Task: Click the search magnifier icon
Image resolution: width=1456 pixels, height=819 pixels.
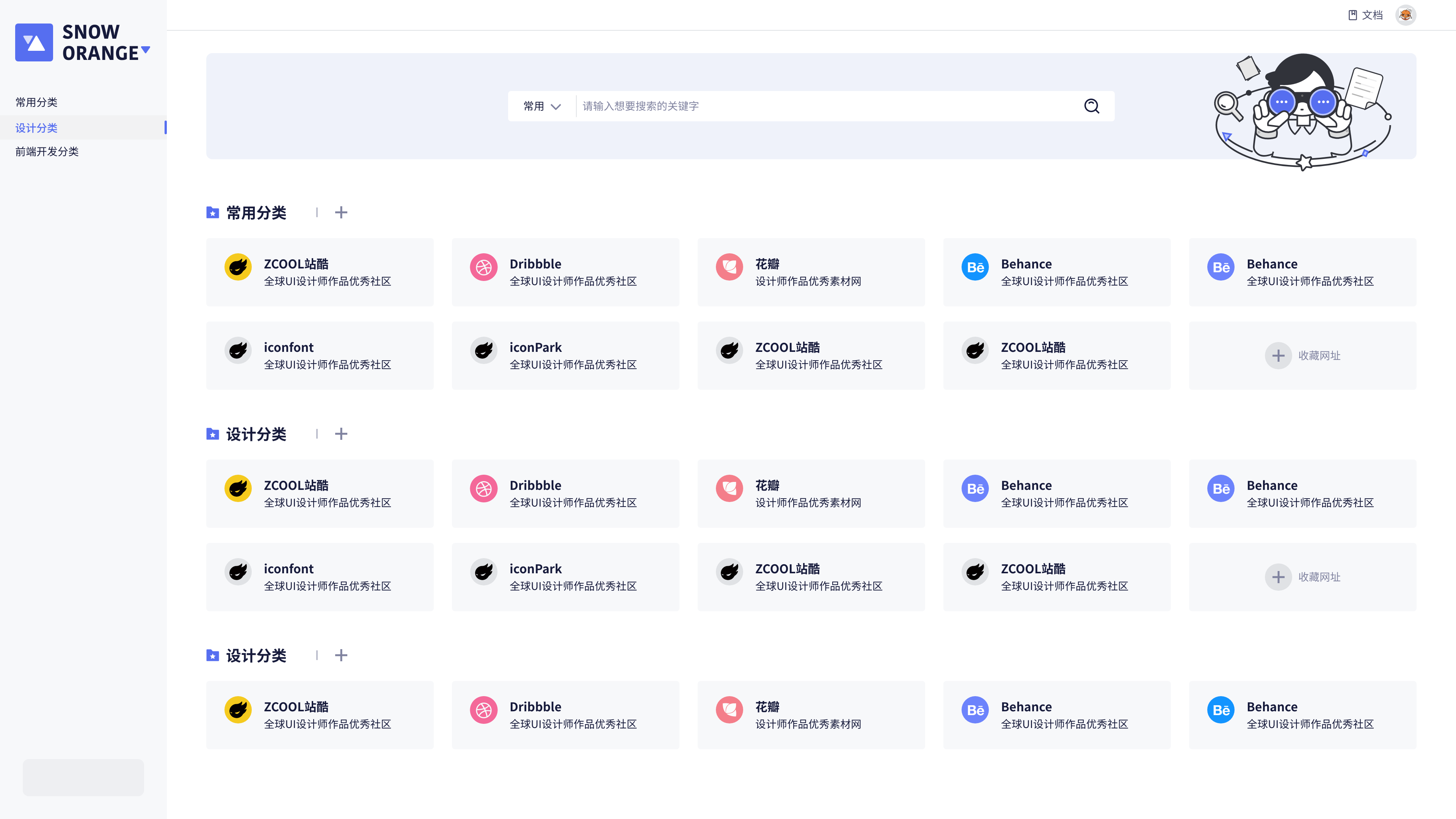Action: (x=1092, y=106)
